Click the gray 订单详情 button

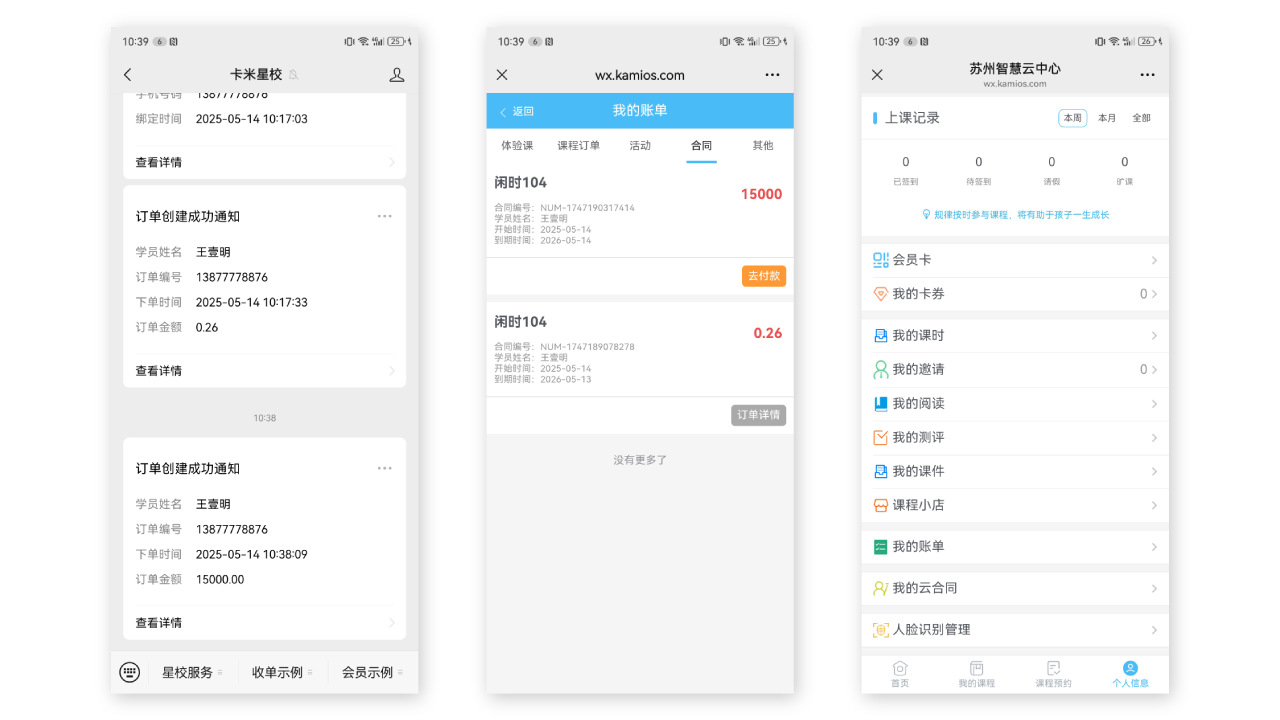click(758, 415)
